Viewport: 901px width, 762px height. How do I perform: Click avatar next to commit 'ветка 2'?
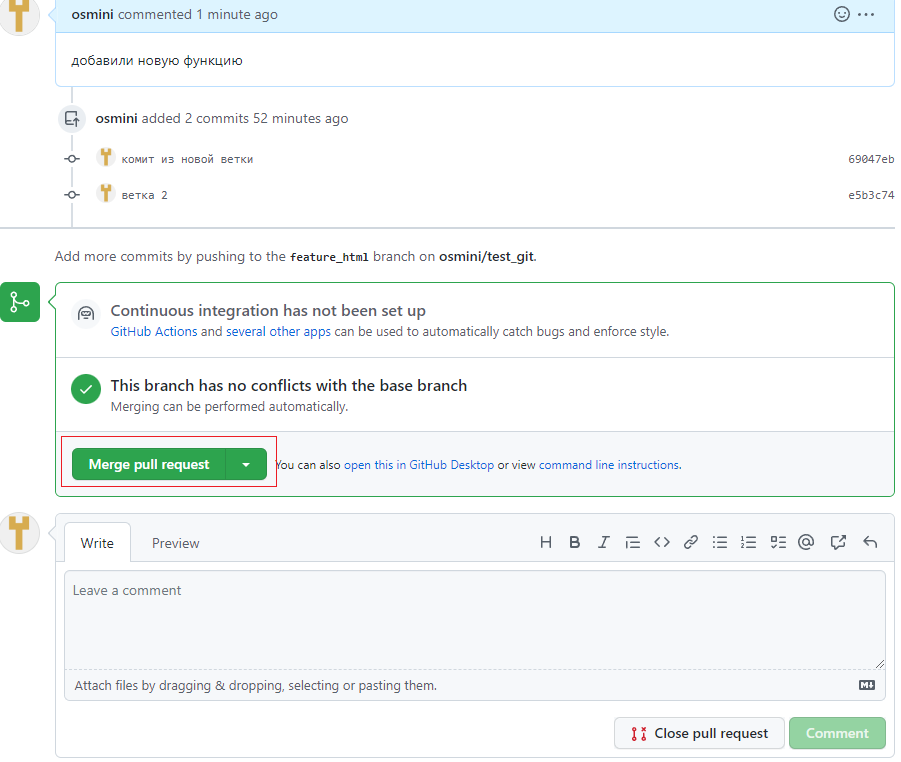(x=105, y=193)
